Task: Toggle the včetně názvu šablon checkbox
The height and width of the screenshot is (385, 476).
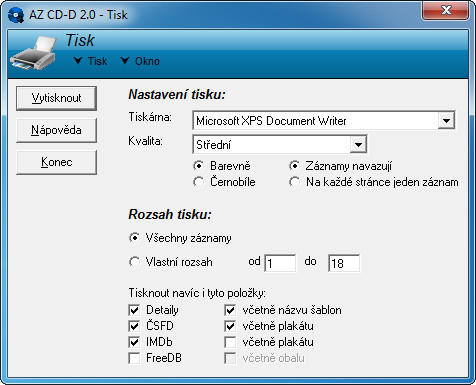Action: pos(230,310)
